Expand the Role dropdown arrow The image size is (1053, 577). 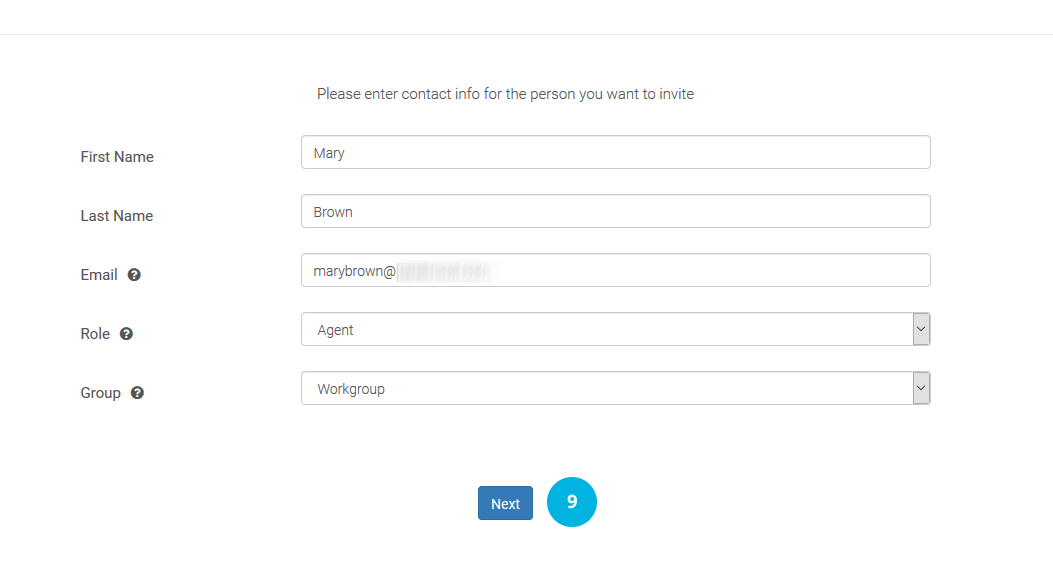click(921, 329)
